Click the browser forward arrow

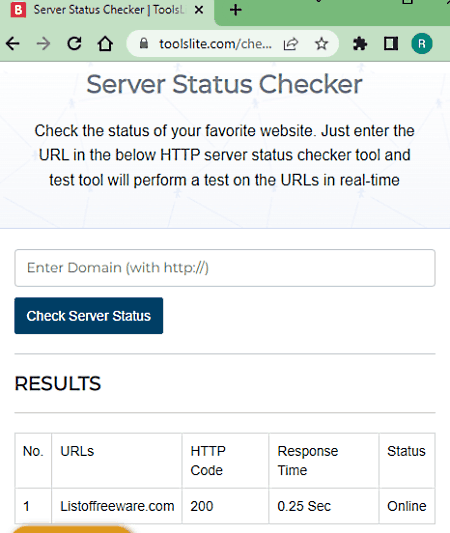[43, 44]
